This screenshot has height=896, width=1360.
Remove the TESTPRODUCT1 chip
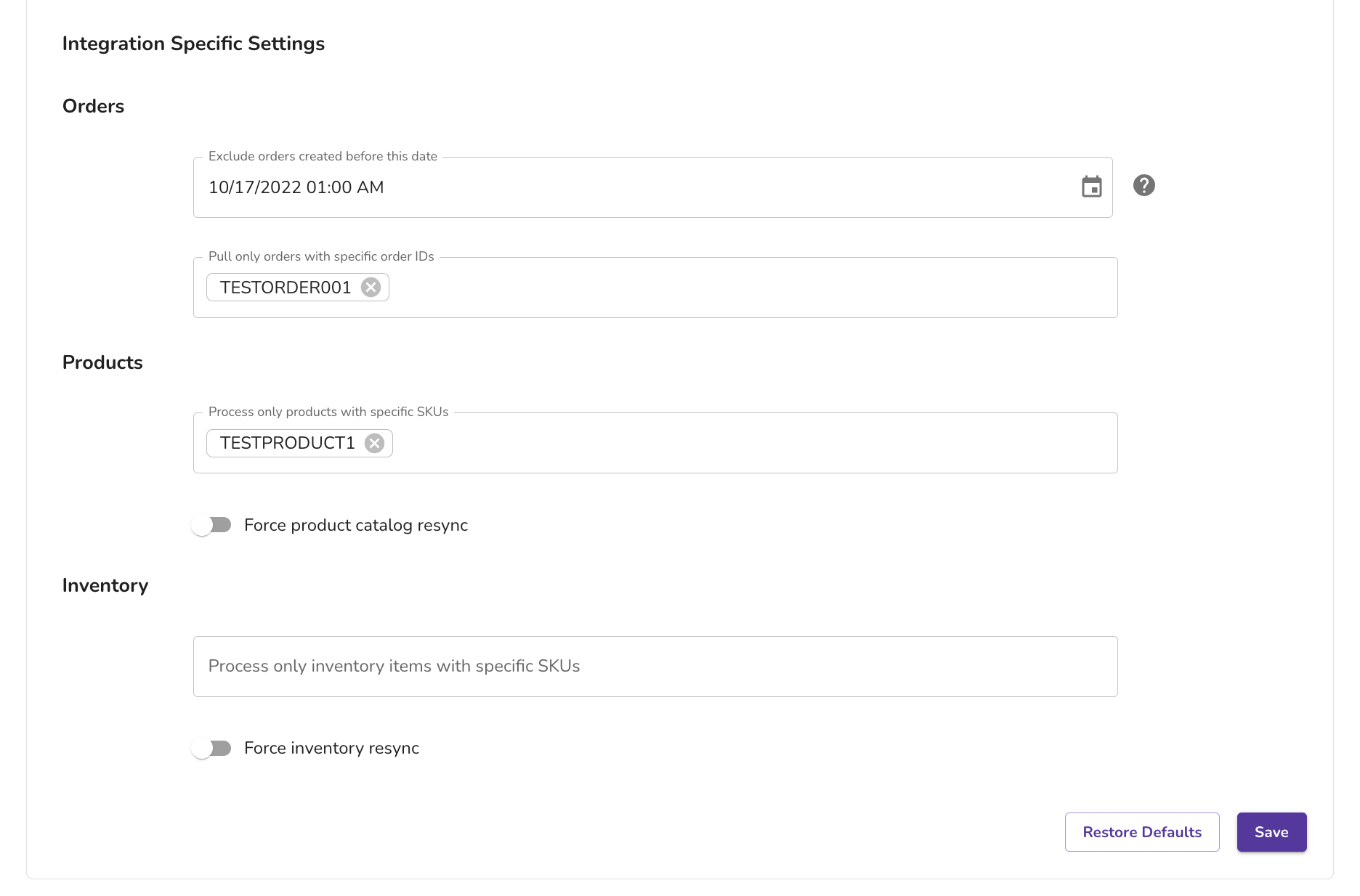[374, 443]
